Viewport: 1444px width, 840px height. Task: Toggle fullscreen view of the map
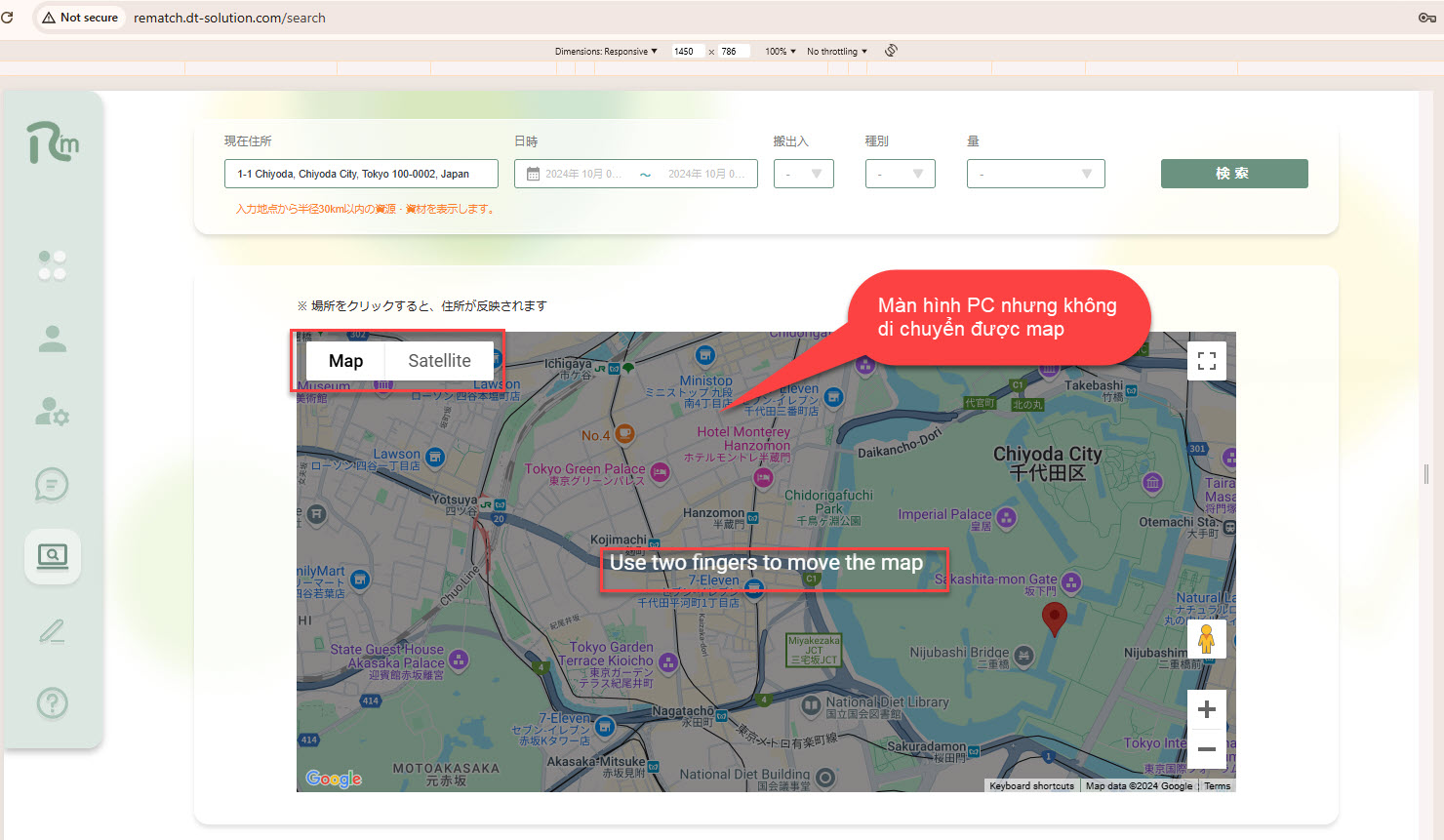click(1207, 361)
